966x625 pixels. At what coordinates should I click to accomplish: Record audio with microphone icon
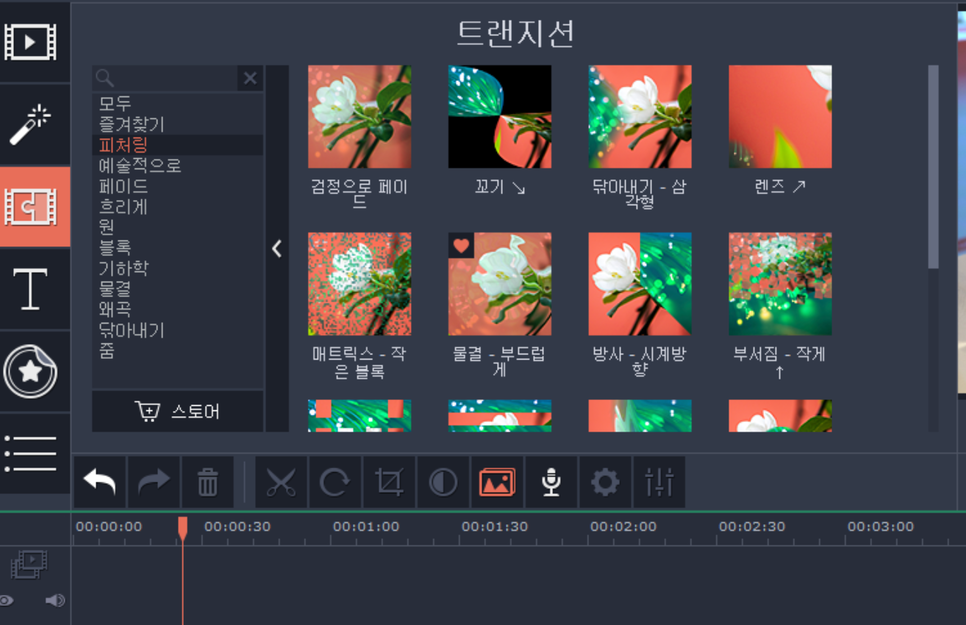(551, 482)
